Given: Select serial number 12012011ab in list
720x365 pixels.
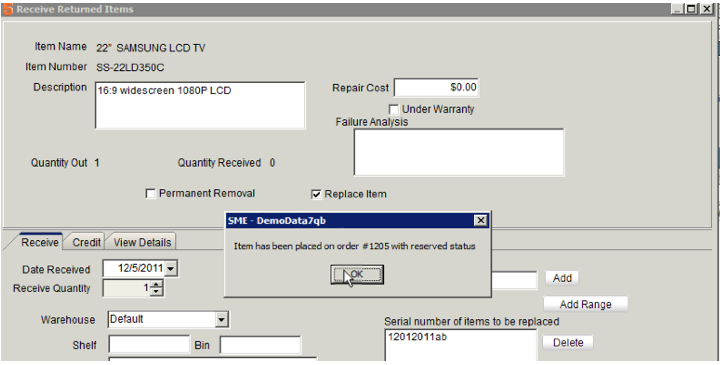Looking at the screenshot, I should coord(417,337).
